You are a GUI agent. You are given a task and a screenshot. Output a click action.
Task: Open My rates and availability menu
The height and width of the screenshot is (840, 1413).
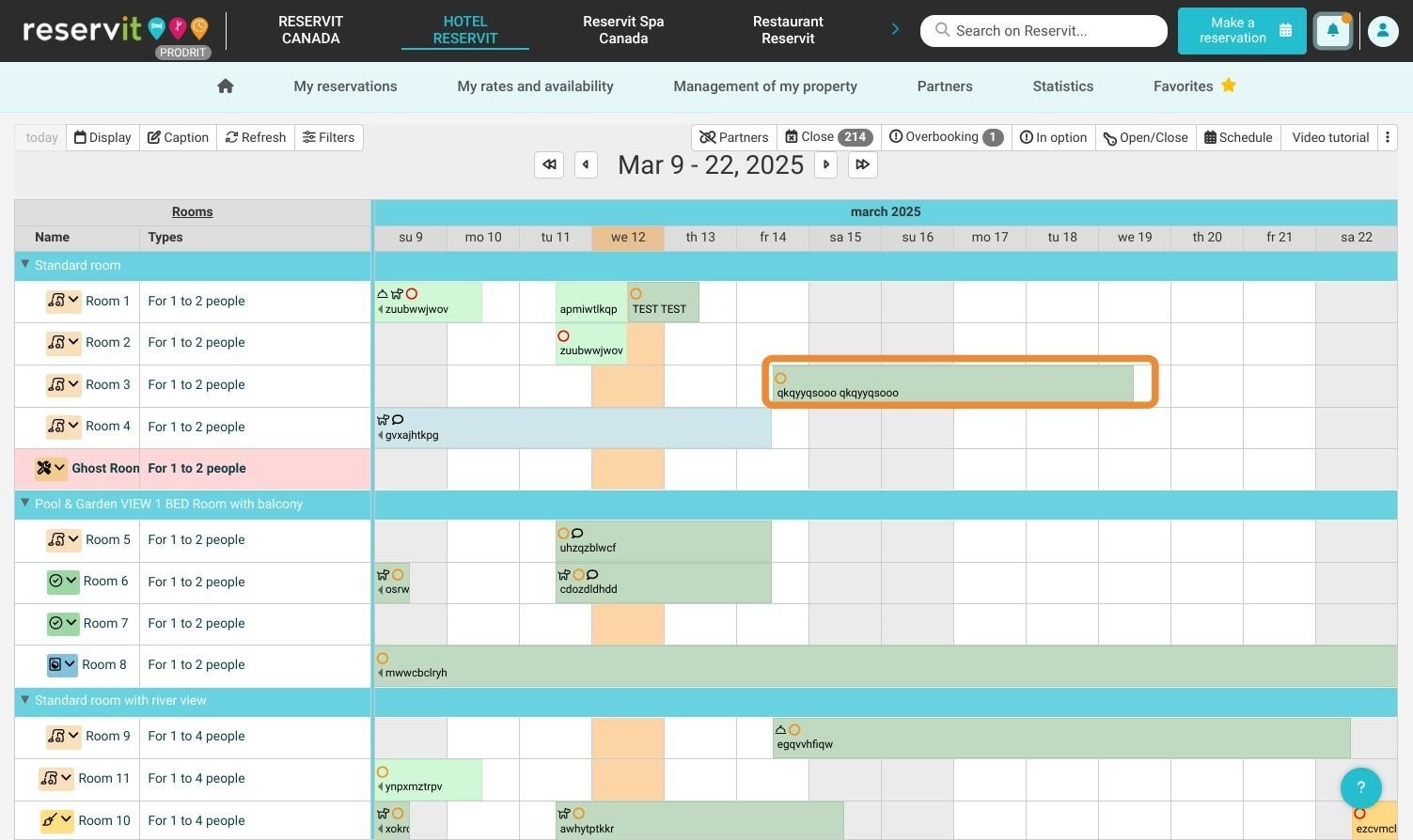[x=535, y=86]
